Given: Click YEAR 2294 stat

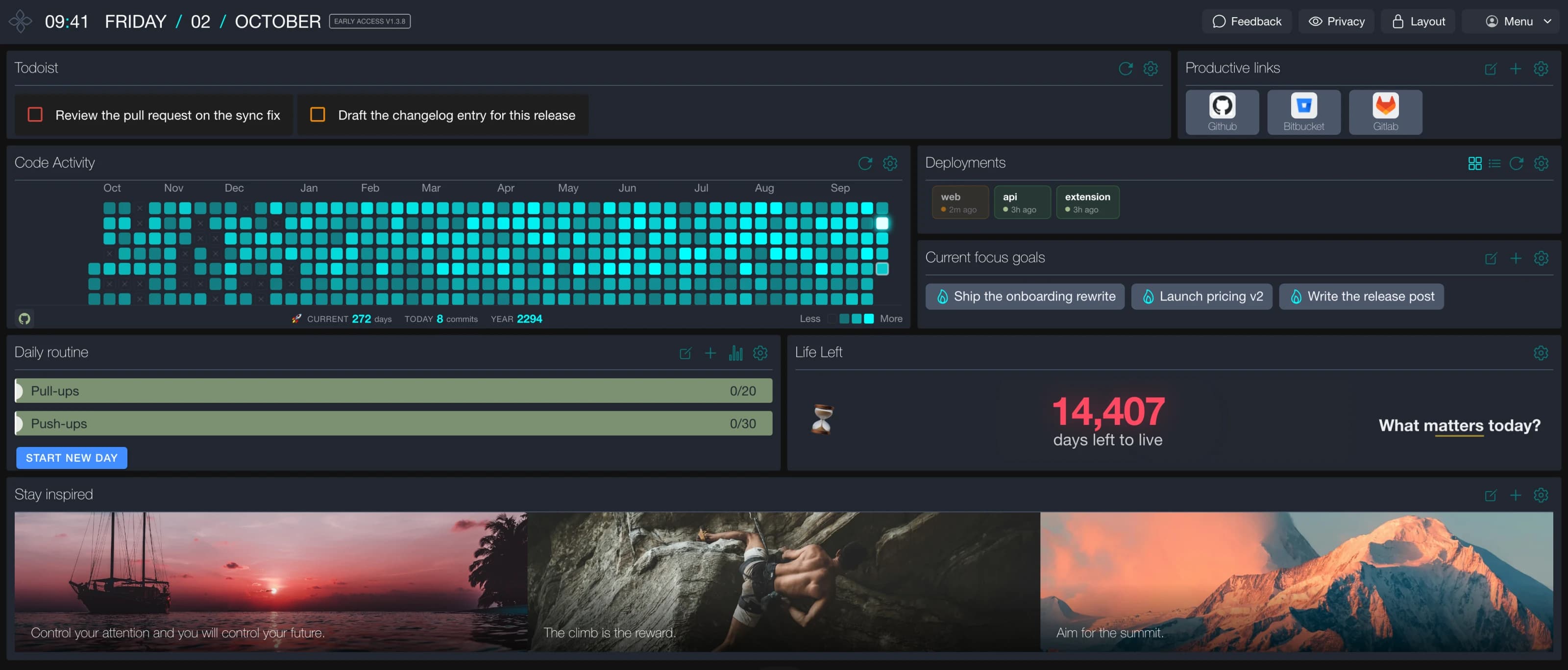Looking at the screenshot, I should (x=516, y=319).
